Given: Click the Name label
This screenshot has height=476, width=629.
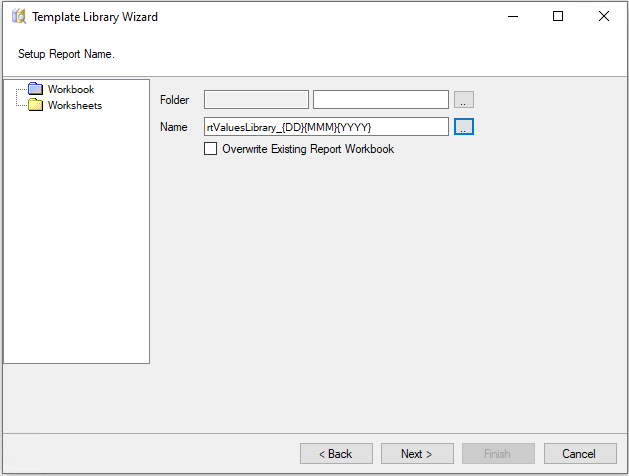Looking at the screenshot, I should pos(173,127).
